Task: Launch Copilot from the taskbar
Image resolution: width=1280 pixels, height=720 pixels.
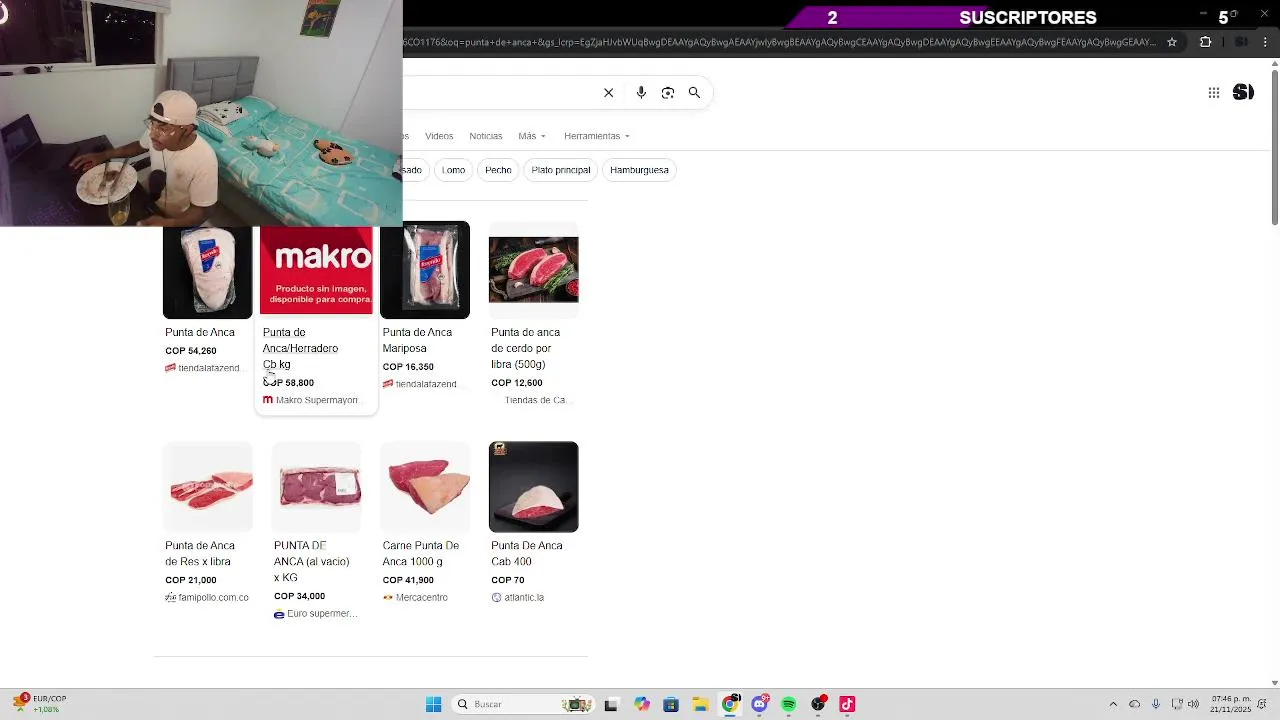Action: pos(641,704)
